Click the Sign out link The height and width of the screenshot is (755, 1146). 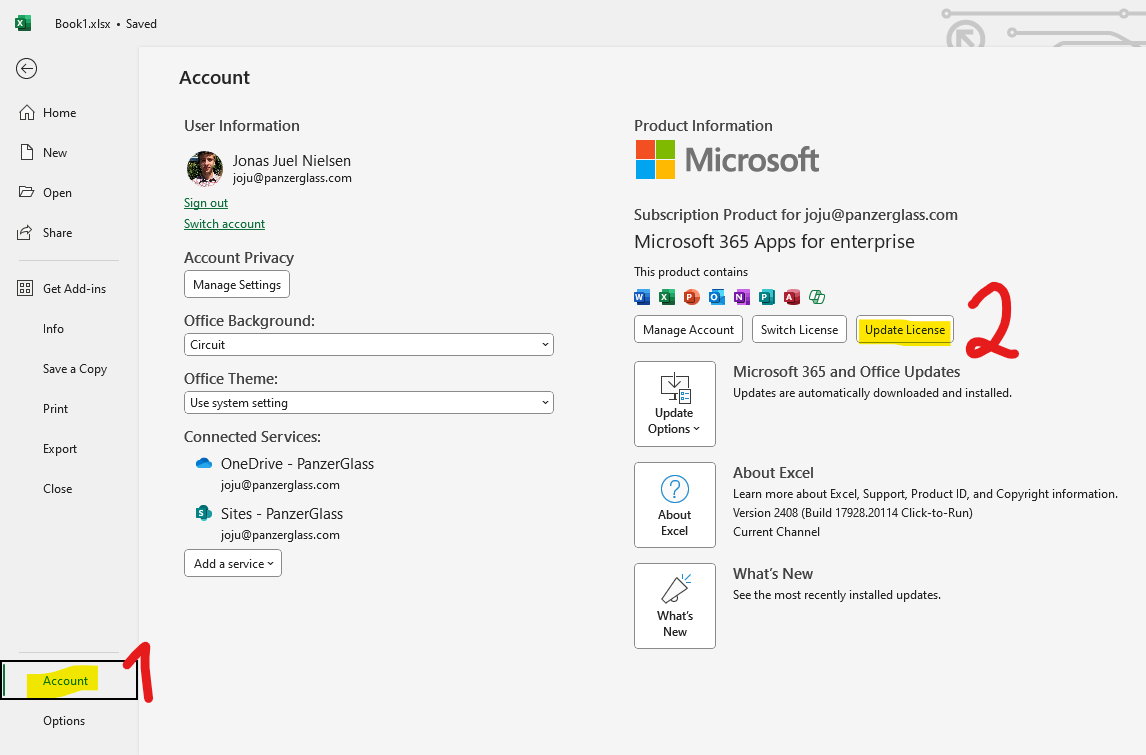pyautogui.click(x=205, y=202)
